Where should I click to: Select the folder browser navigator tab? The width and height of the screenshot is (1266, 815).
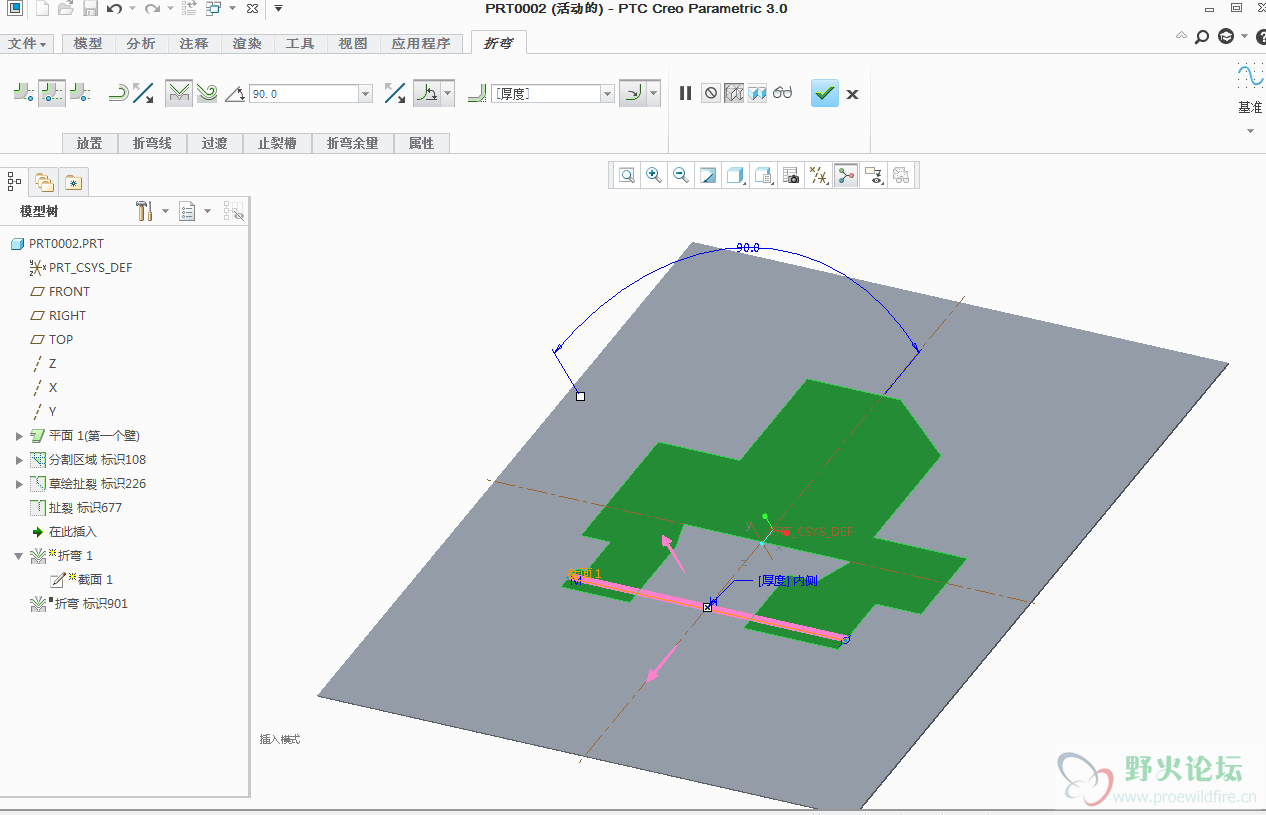click(x=44, y=181)
